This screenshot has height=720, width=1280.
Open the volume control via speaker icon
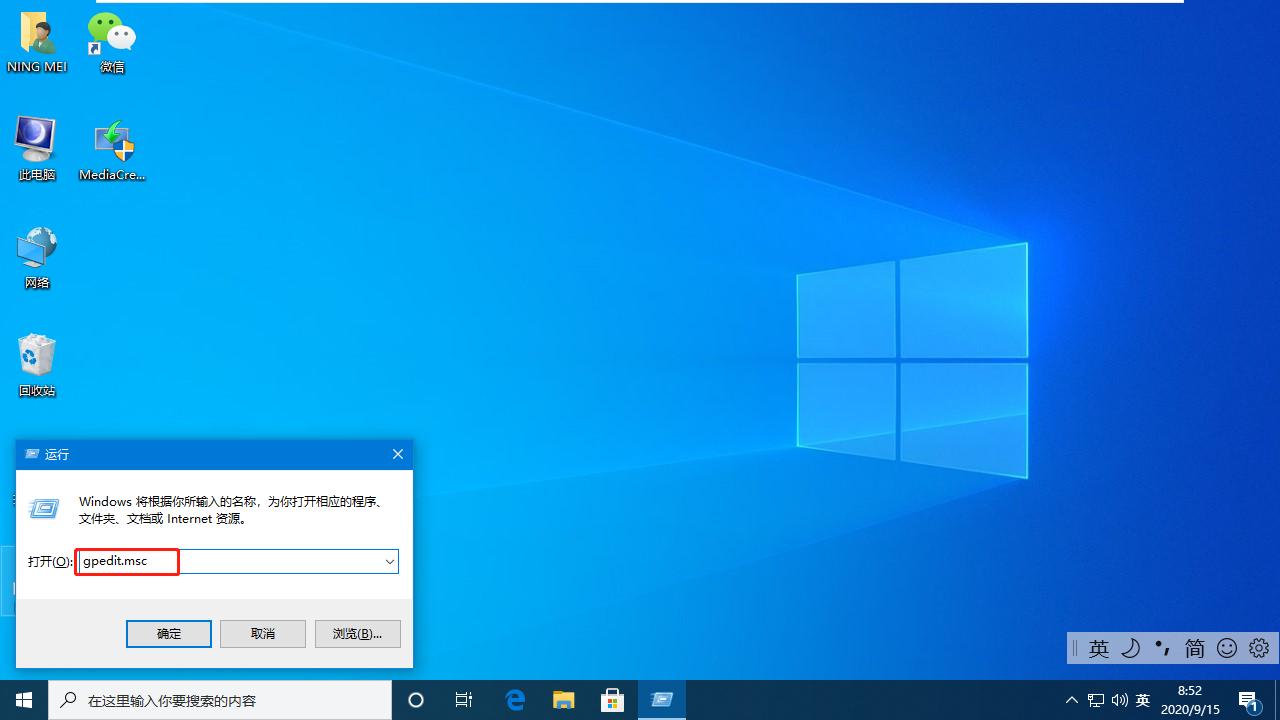[1119, 700]
